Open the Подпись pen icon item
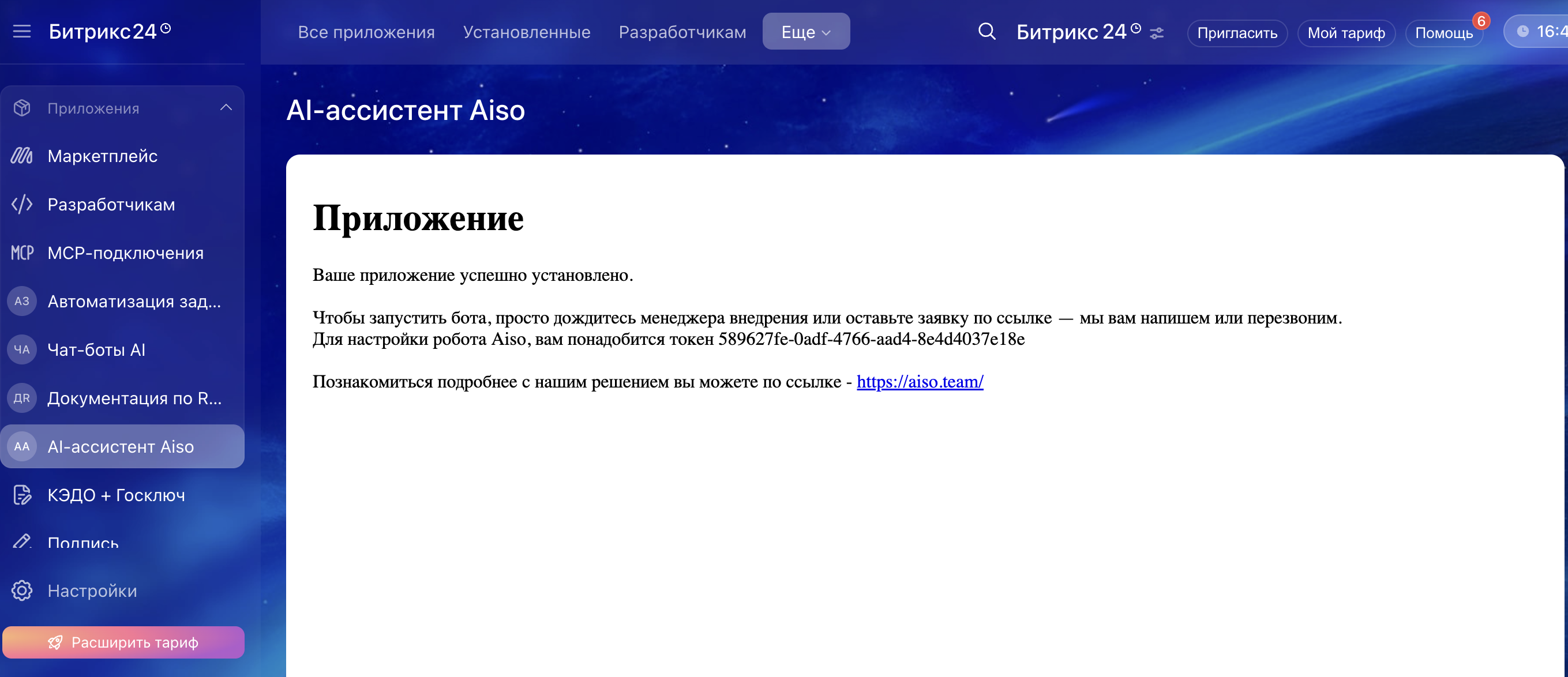 (22, 541)
